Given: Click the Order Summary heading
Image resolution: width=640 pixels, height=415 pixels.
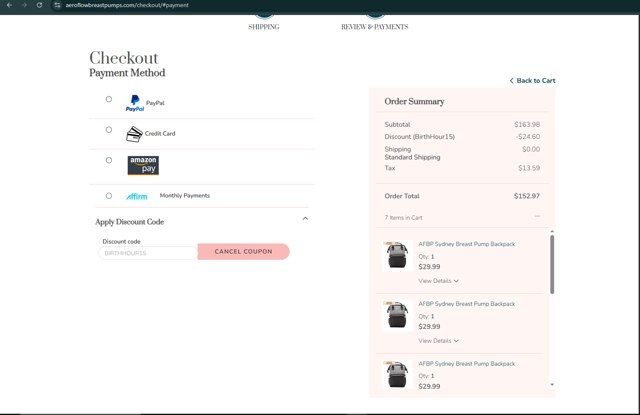Looking at the screenshot, I should coord(414,102).
